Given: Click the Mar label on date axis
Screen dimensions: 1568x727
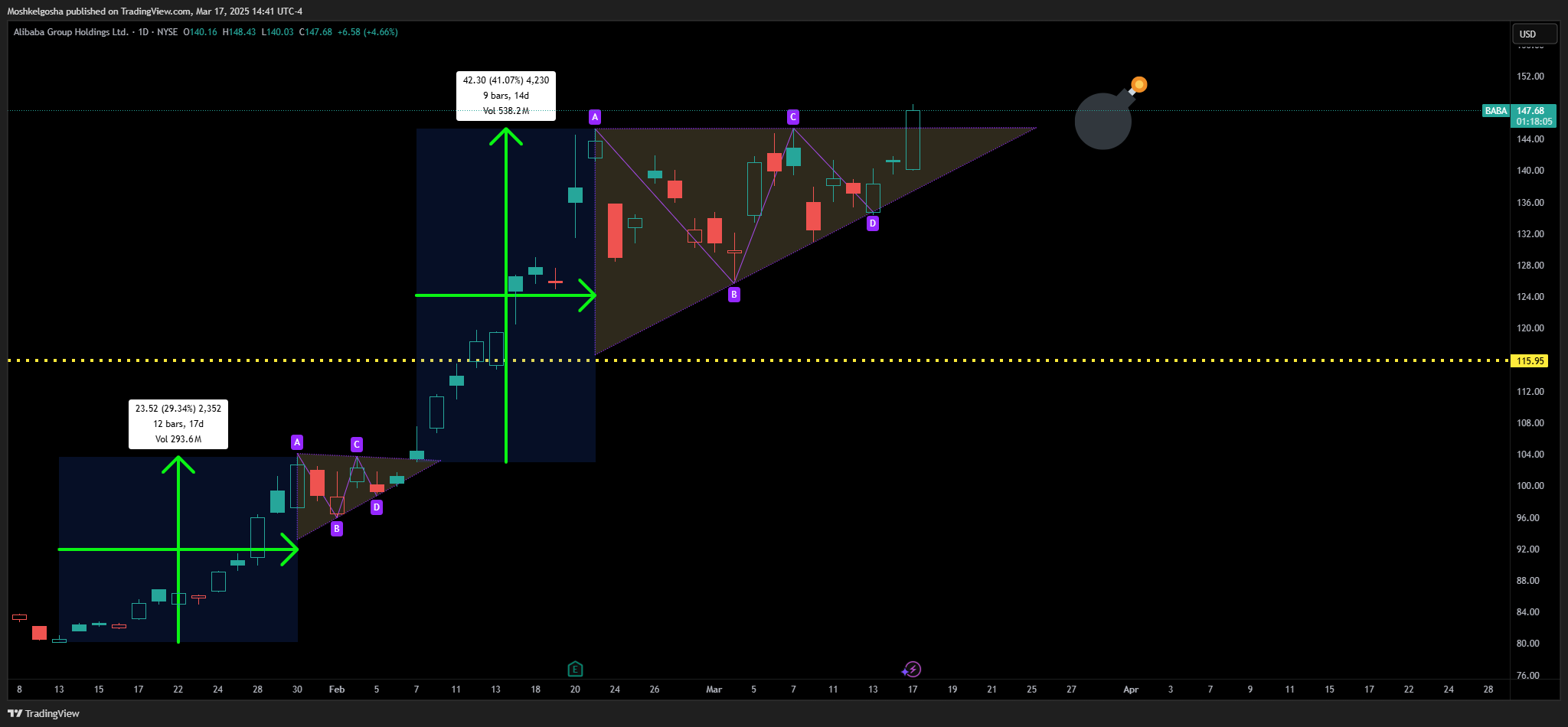Looking at the screenshot, I should (714, 690).
